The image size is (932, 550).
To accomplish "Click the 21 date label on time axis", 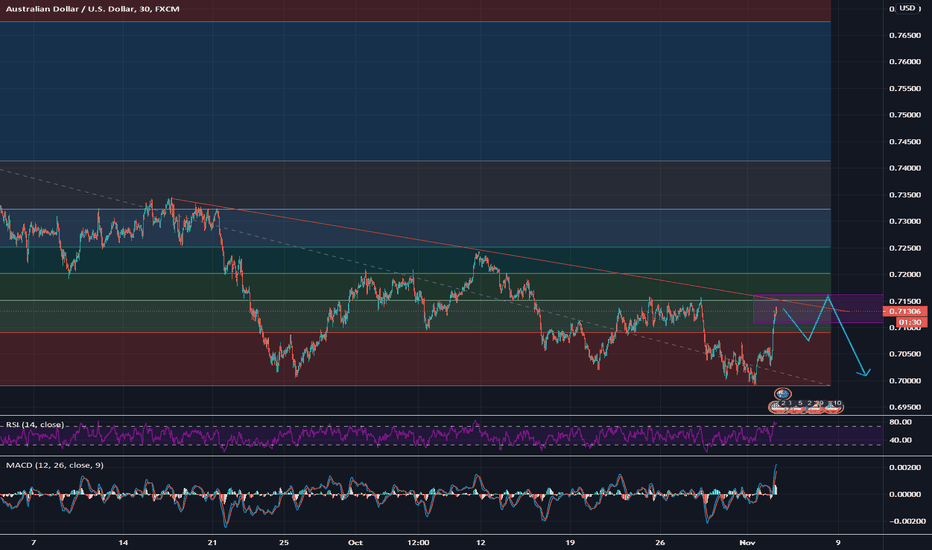I will (213, 542).
